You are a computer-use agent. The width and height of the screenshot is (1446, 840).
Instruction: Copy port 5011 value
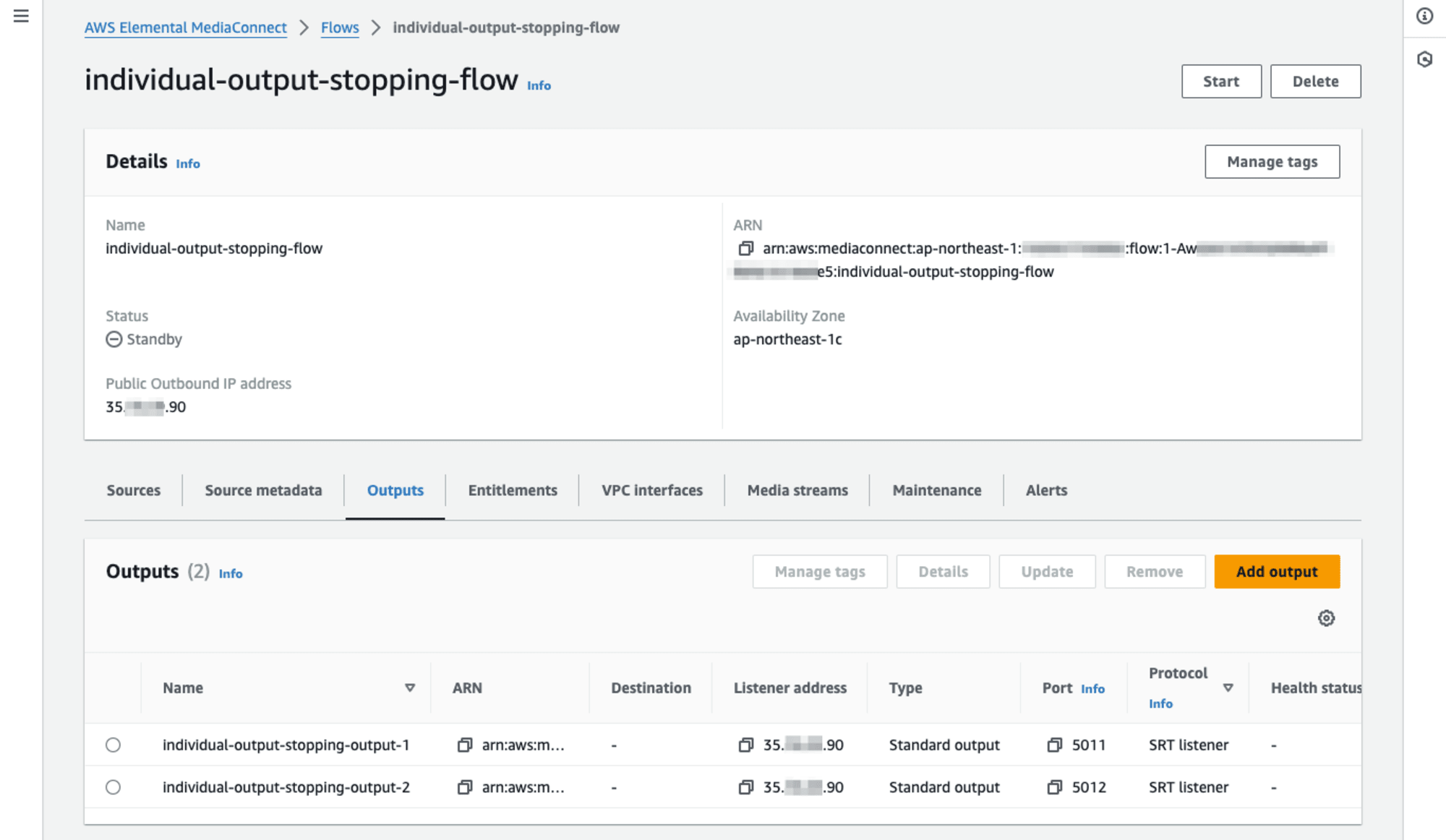(1054, 745)
